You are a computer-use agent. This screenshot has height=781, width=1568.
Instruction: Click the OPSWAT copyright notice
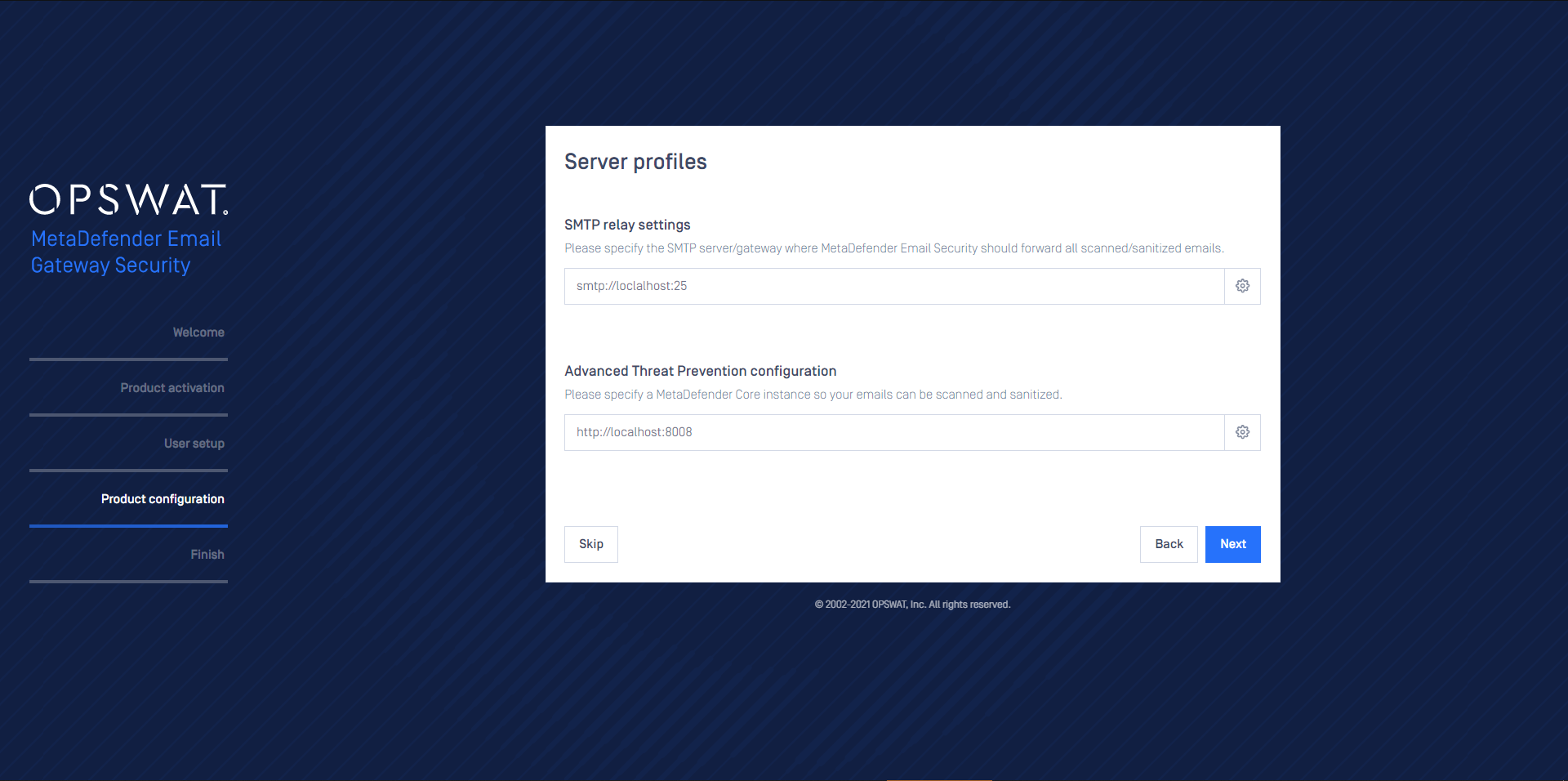912,605
